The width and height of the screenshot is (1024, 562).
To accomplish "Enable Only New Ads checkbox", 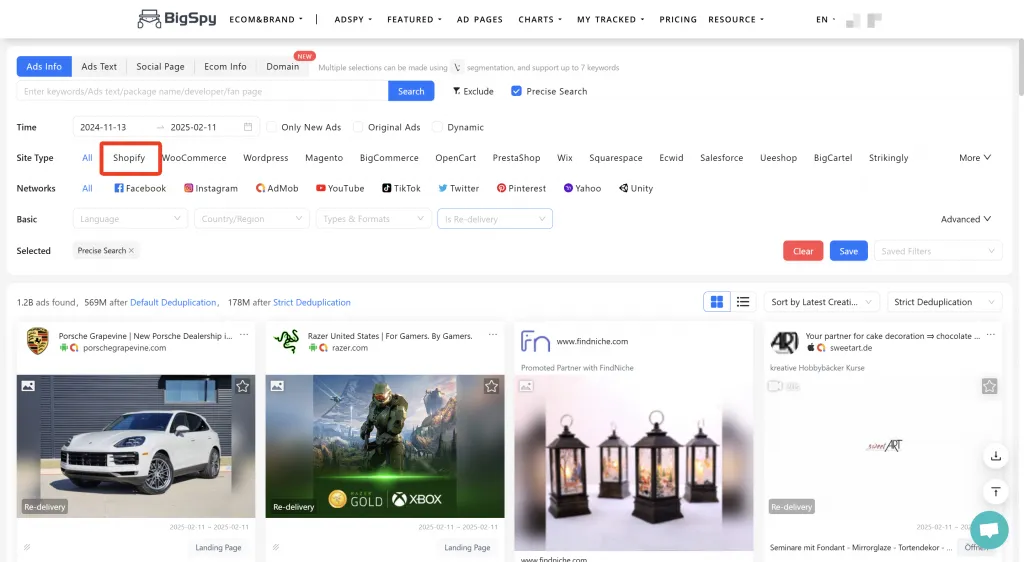I will (272, 127).
